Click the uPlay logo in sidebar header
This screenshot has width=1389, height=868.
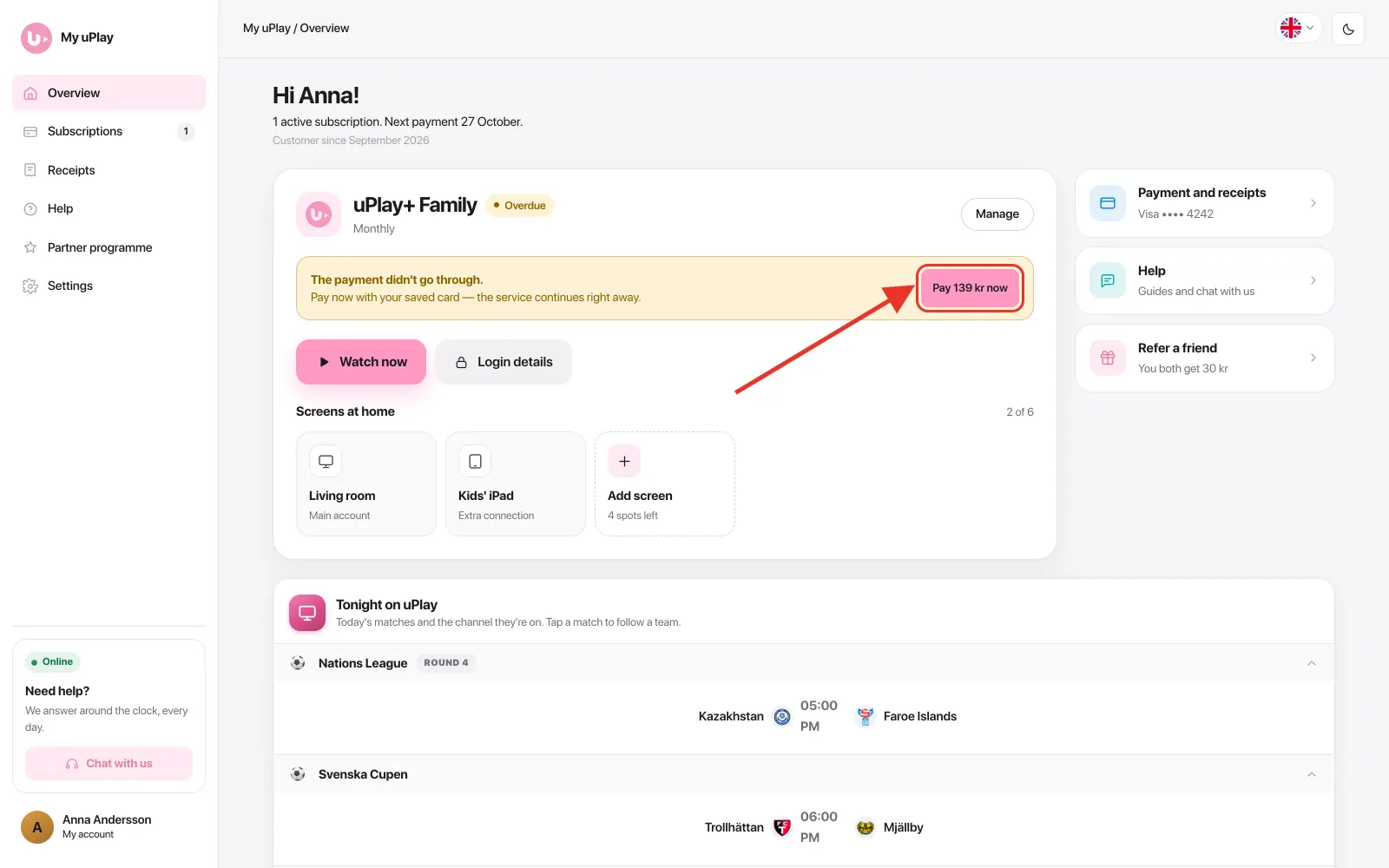[x=36, y=37]
